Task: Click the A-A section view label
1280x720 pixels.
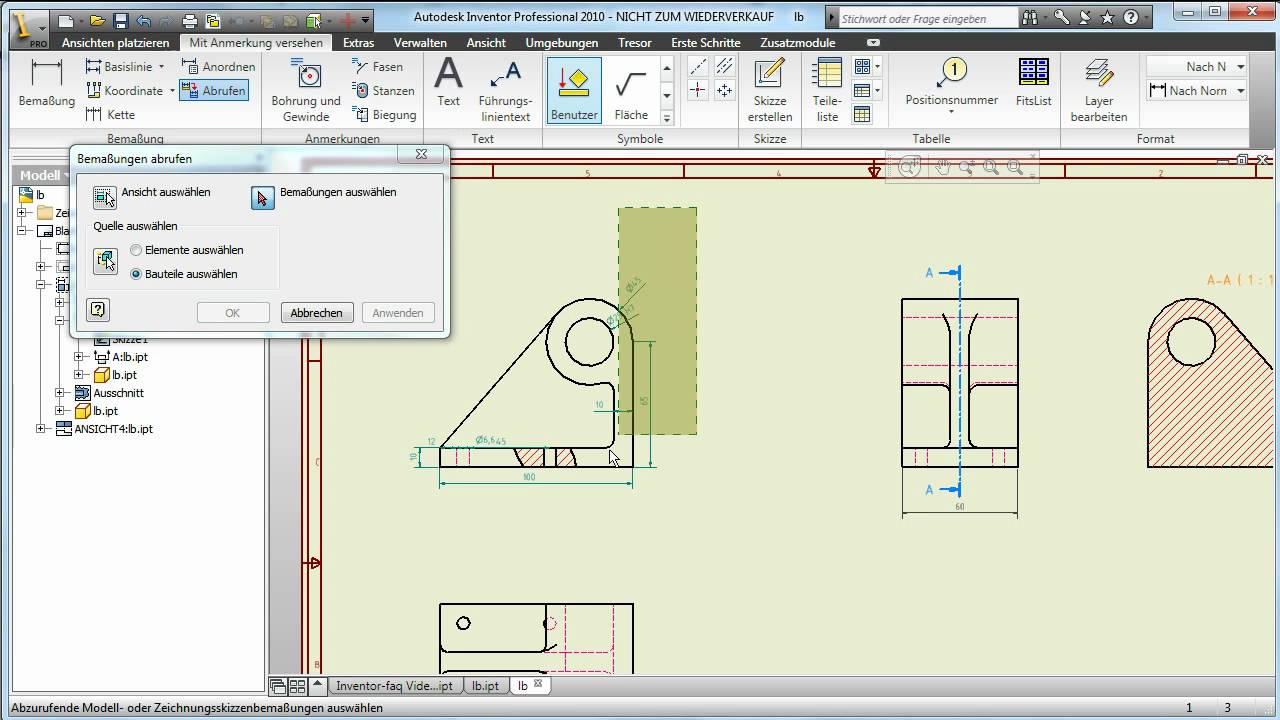Action: (1238, 280)
